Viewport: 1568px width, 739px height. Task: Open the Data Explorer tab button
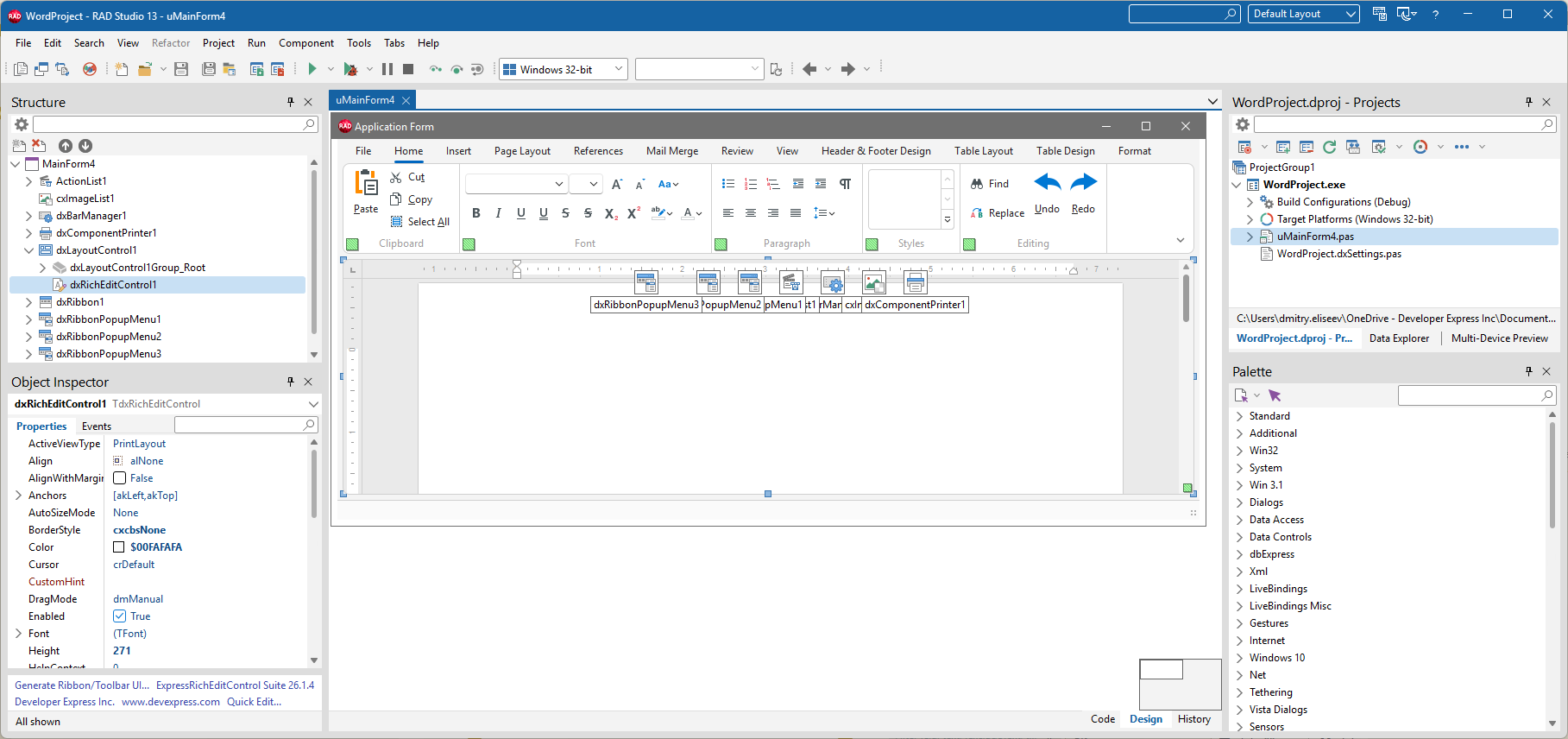(1399, 338)
